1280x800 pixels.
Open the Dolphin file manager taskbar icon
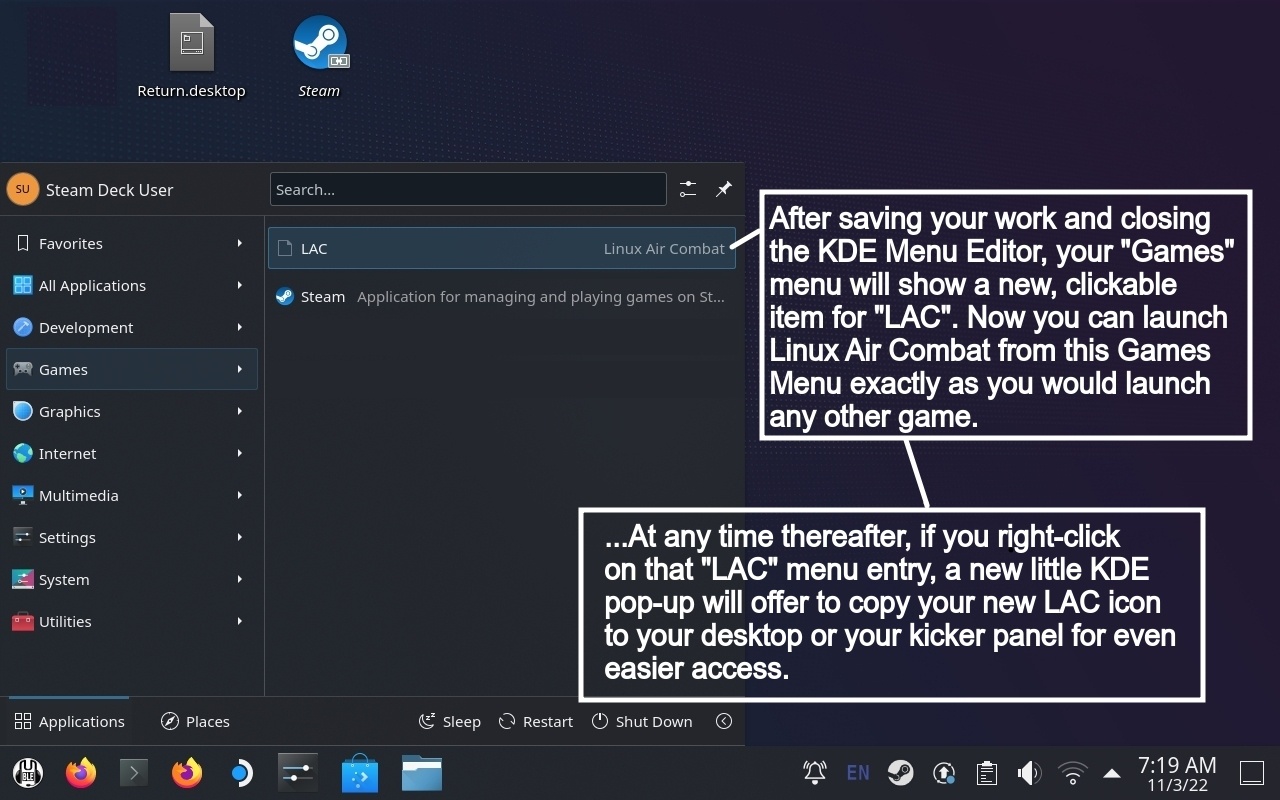[x=422, y=773]
